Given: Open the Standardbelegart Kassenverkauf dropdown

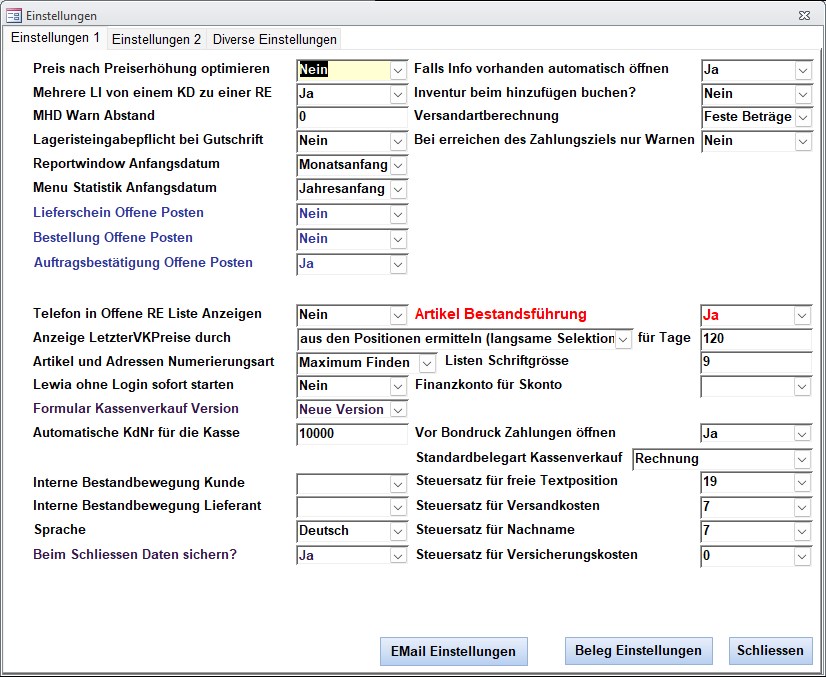Looking at the screenshot, I should coord(803,459).
